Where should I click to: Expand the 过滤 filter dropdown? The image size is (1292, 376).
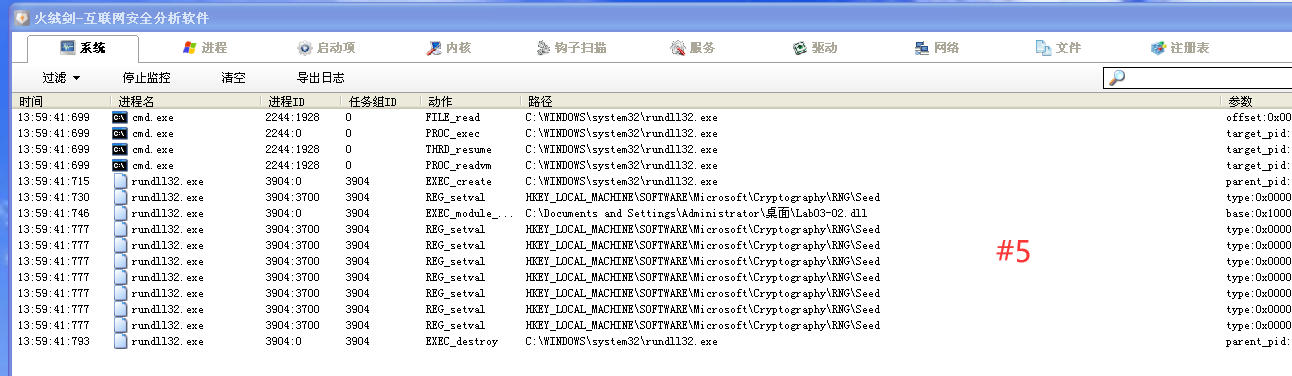(x=61, y=78)
